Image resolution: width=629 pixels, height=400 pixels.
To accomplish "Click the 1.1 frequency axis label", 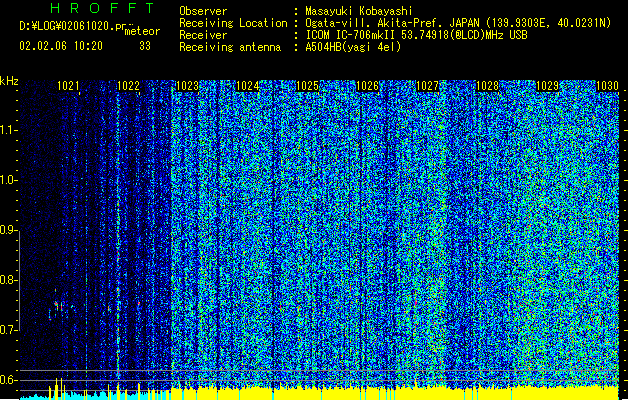I will 8,130.
